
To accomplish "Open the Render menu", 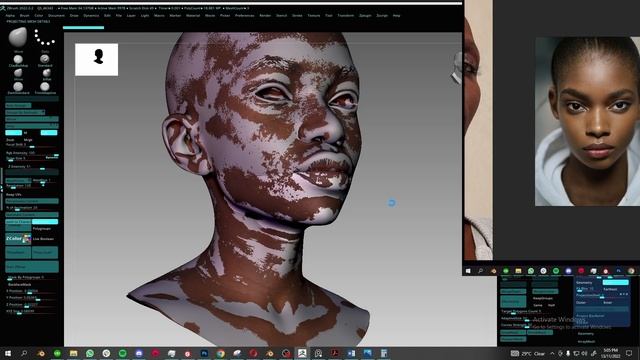I will point(265,16).
